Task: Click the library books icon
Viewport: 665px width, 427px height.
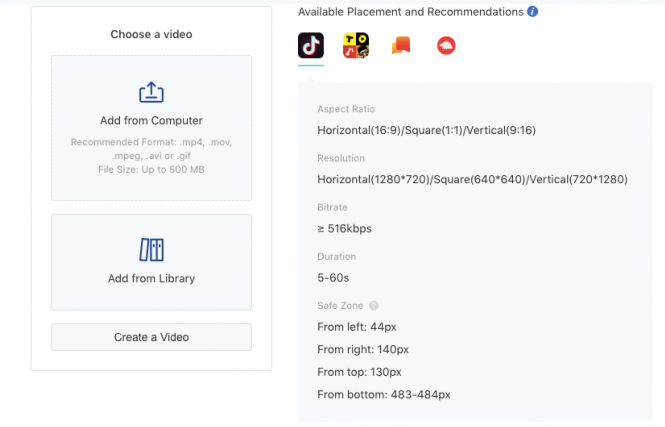Action: [151, 250]
